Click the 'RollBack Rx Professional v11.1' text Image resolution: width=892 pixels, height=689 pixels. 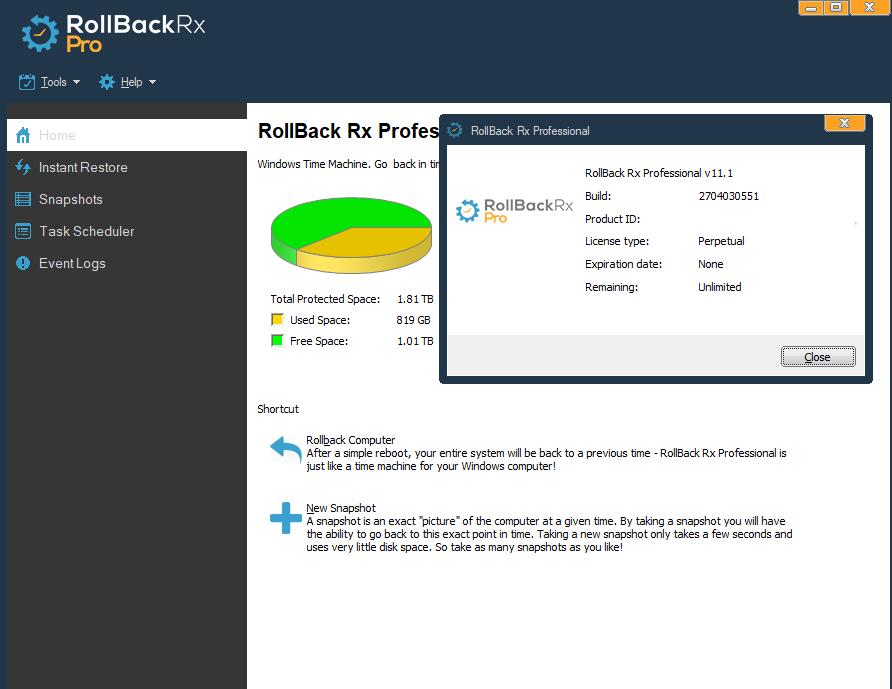click(659, 173)
